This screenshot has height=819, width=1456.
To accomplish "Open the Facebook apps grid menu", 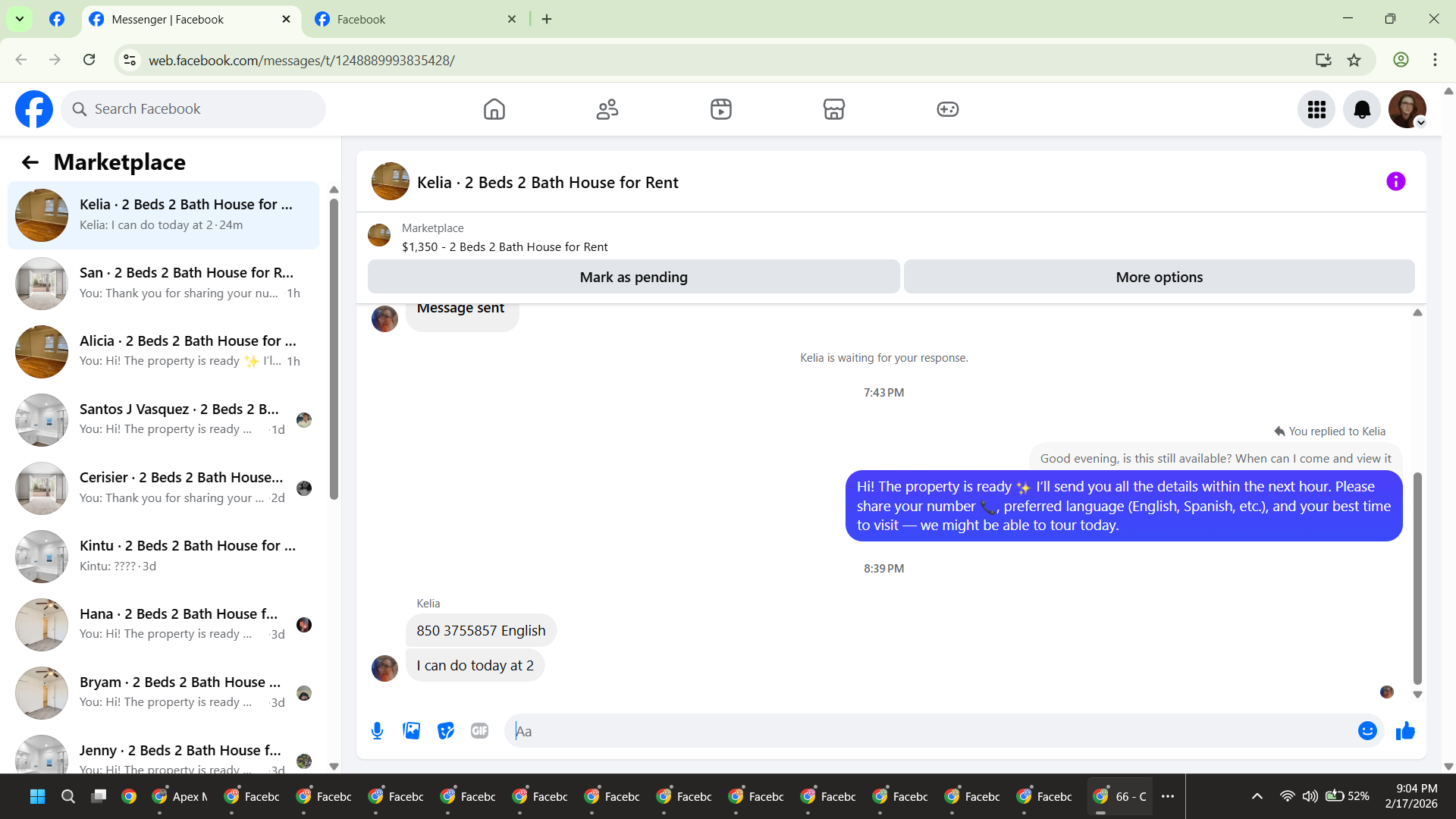I will (x=1316, y=110).
